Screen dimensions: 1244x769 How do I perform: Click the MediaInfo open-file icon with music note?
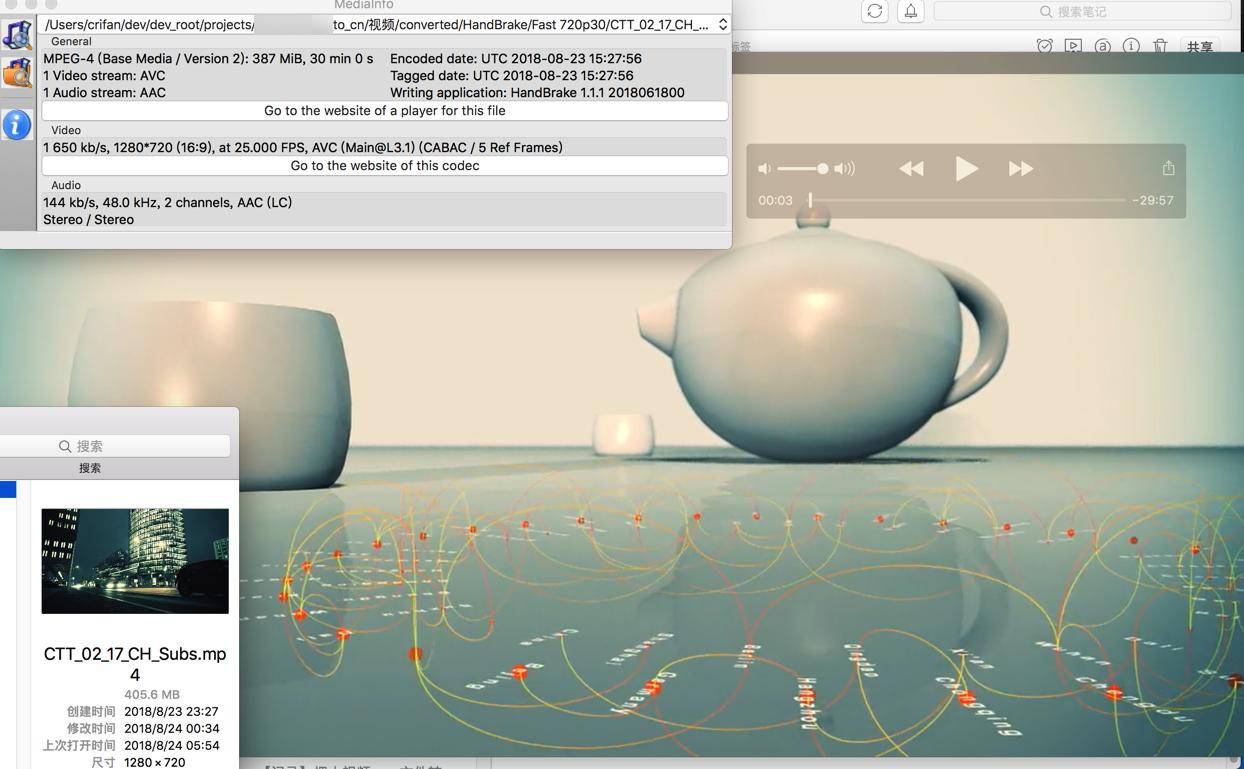point(17,34)
